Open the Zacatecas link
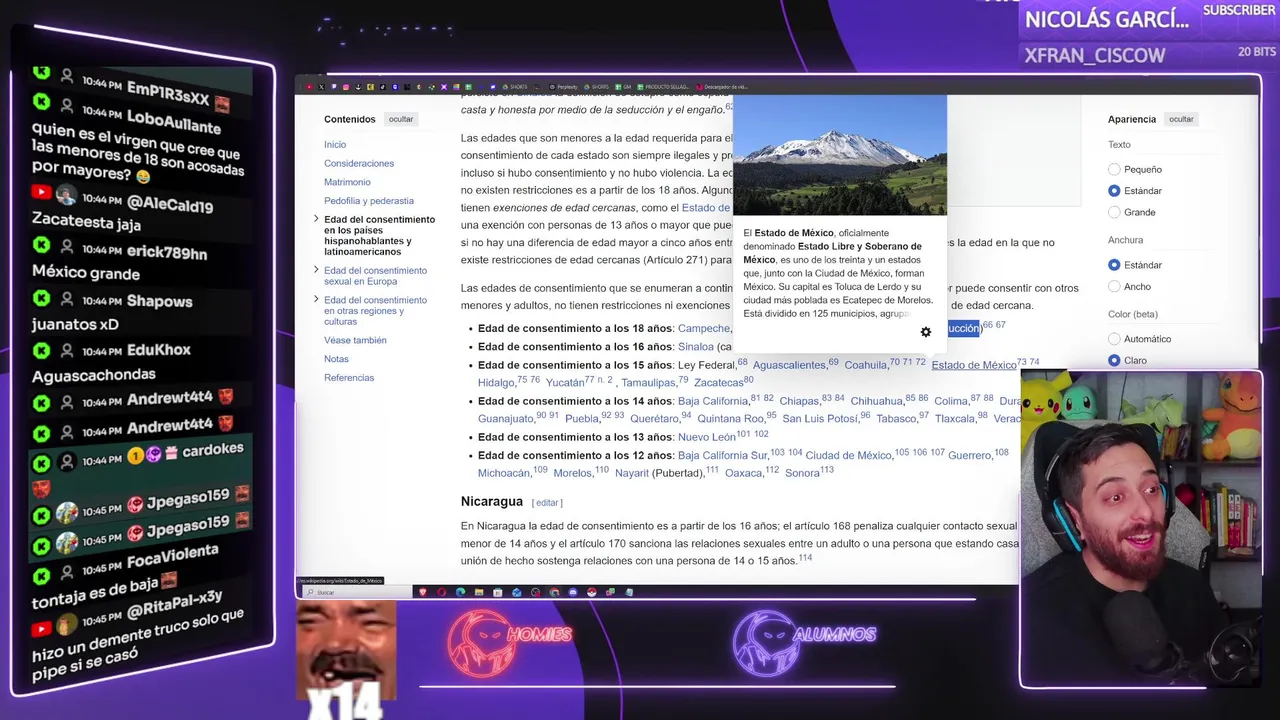1280x720 pixels. pos(718,383)
